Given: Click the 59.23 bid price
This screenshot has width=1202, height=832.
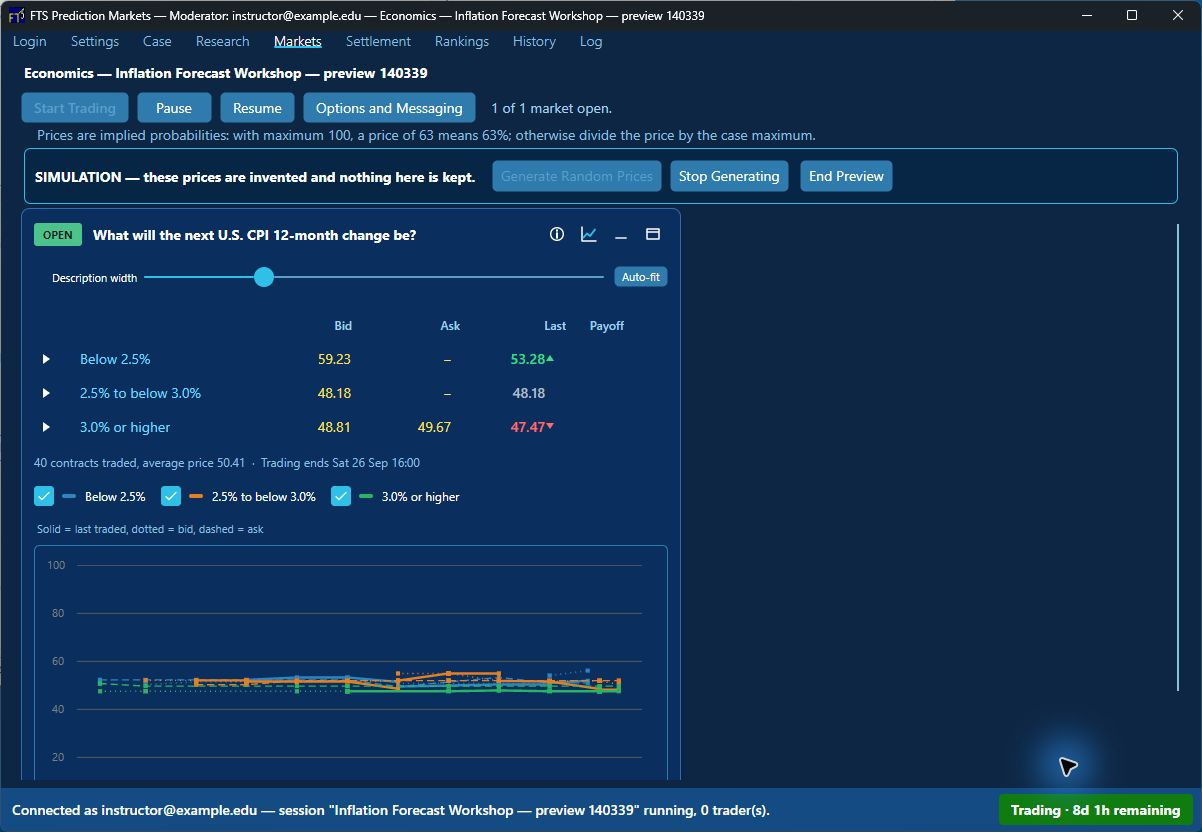Looking at the screenshot, I should (x=334, y=359).
